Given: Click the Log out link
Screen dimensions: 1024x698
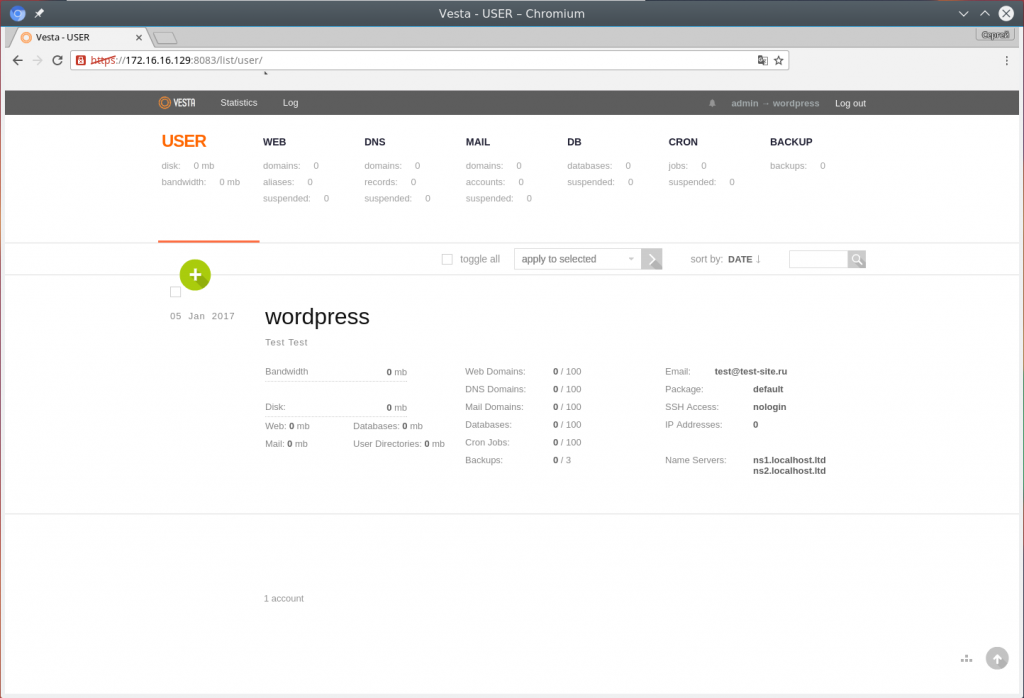Looking at the screenshot, I should point(850,103).
